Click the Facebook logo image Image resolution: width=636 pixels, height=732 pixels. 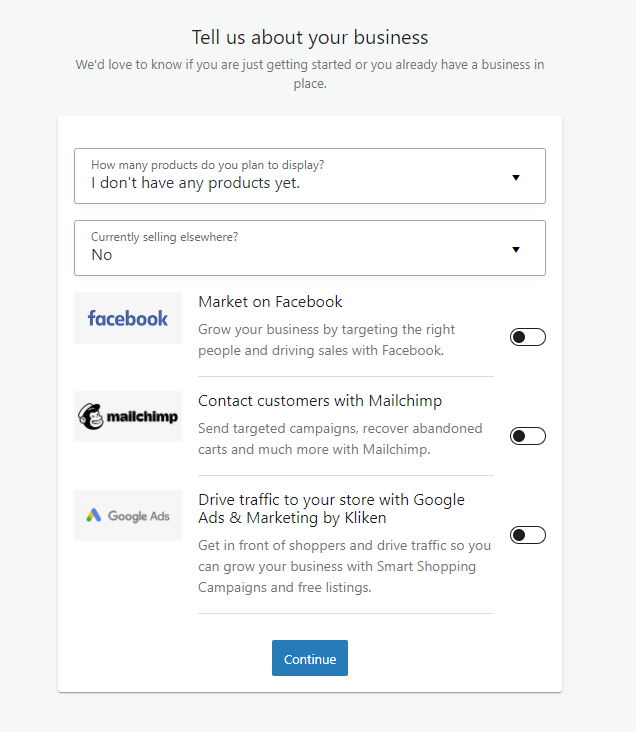point(128,318)
